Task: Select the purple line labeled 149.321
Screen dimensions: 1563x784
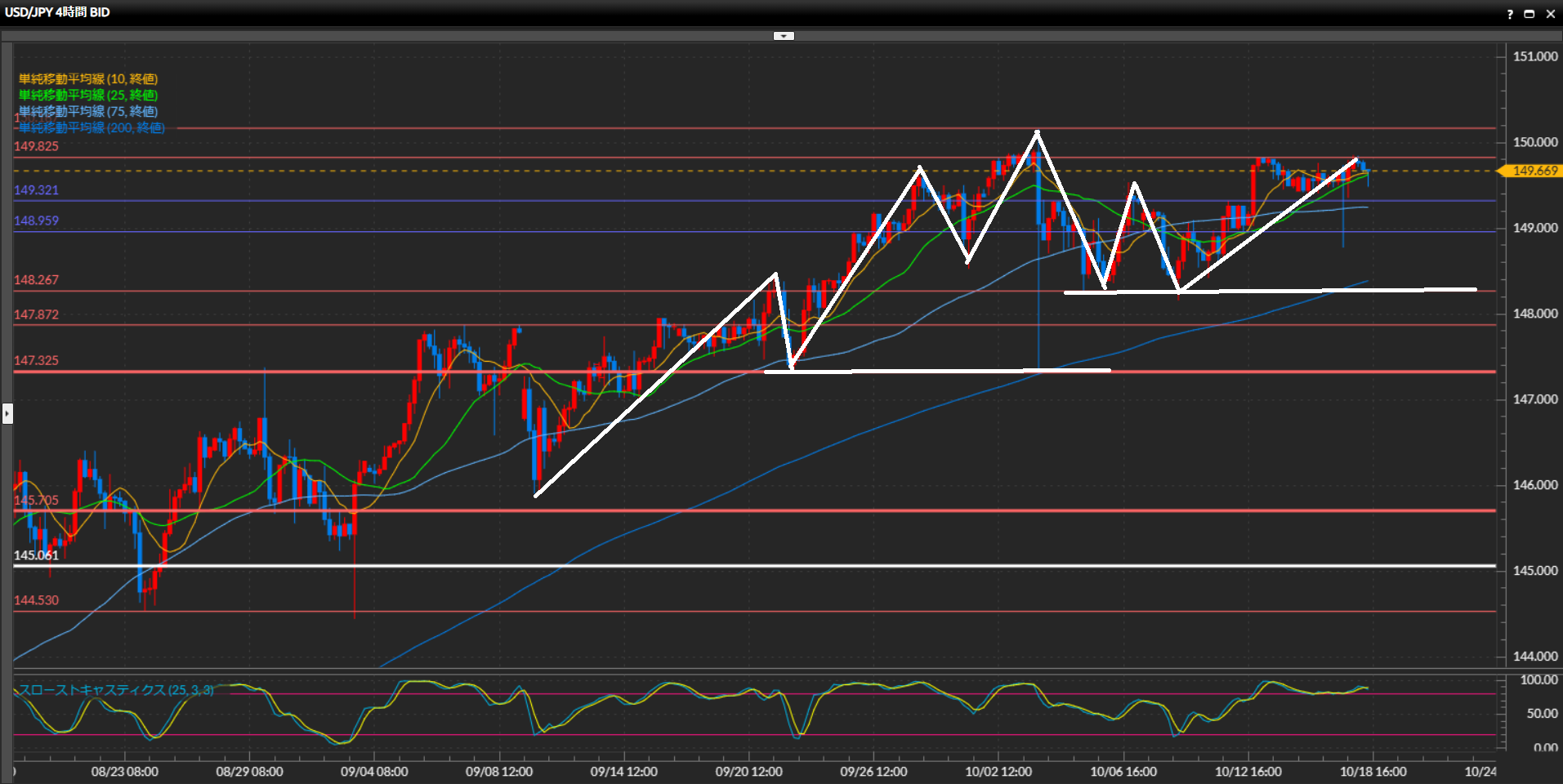Action: pos(572,201)
